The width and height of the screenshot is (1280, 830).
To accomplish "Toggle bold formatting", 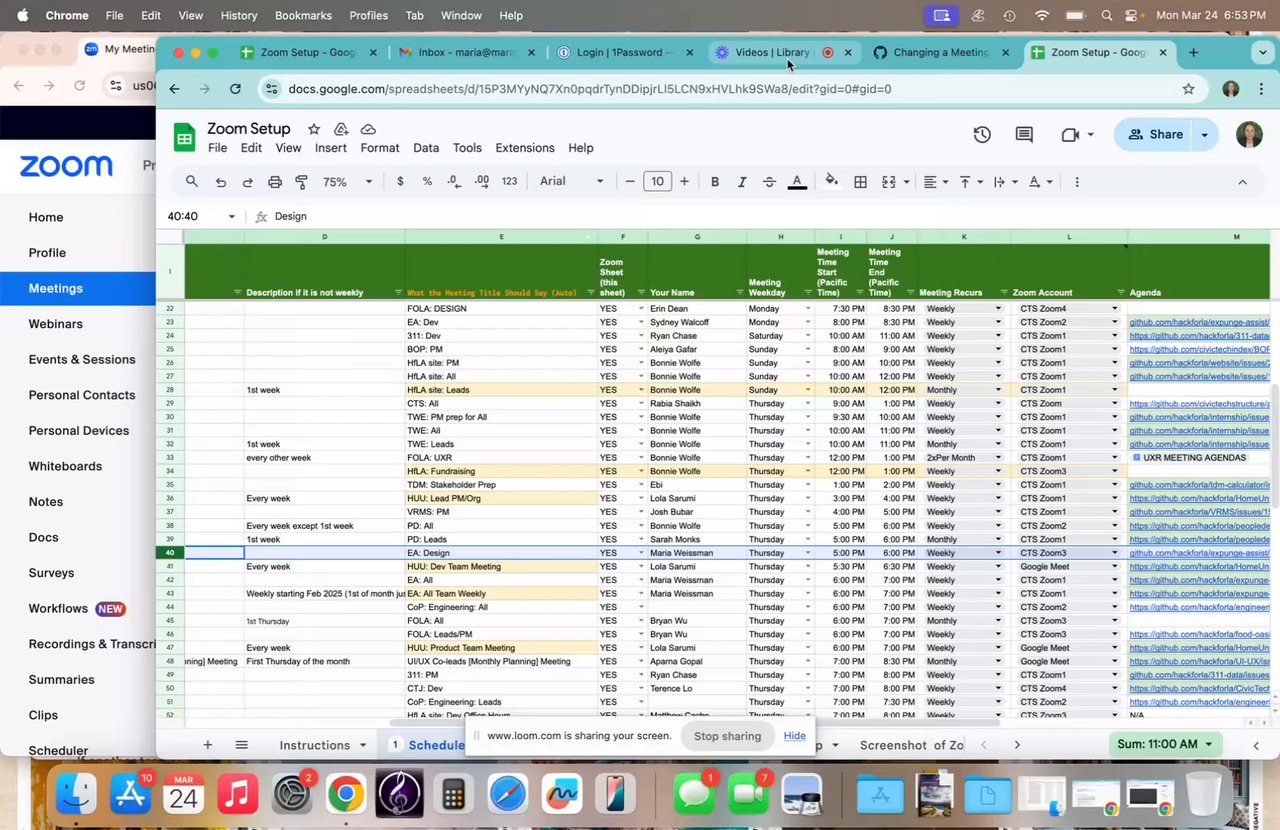I will [715, 182].
